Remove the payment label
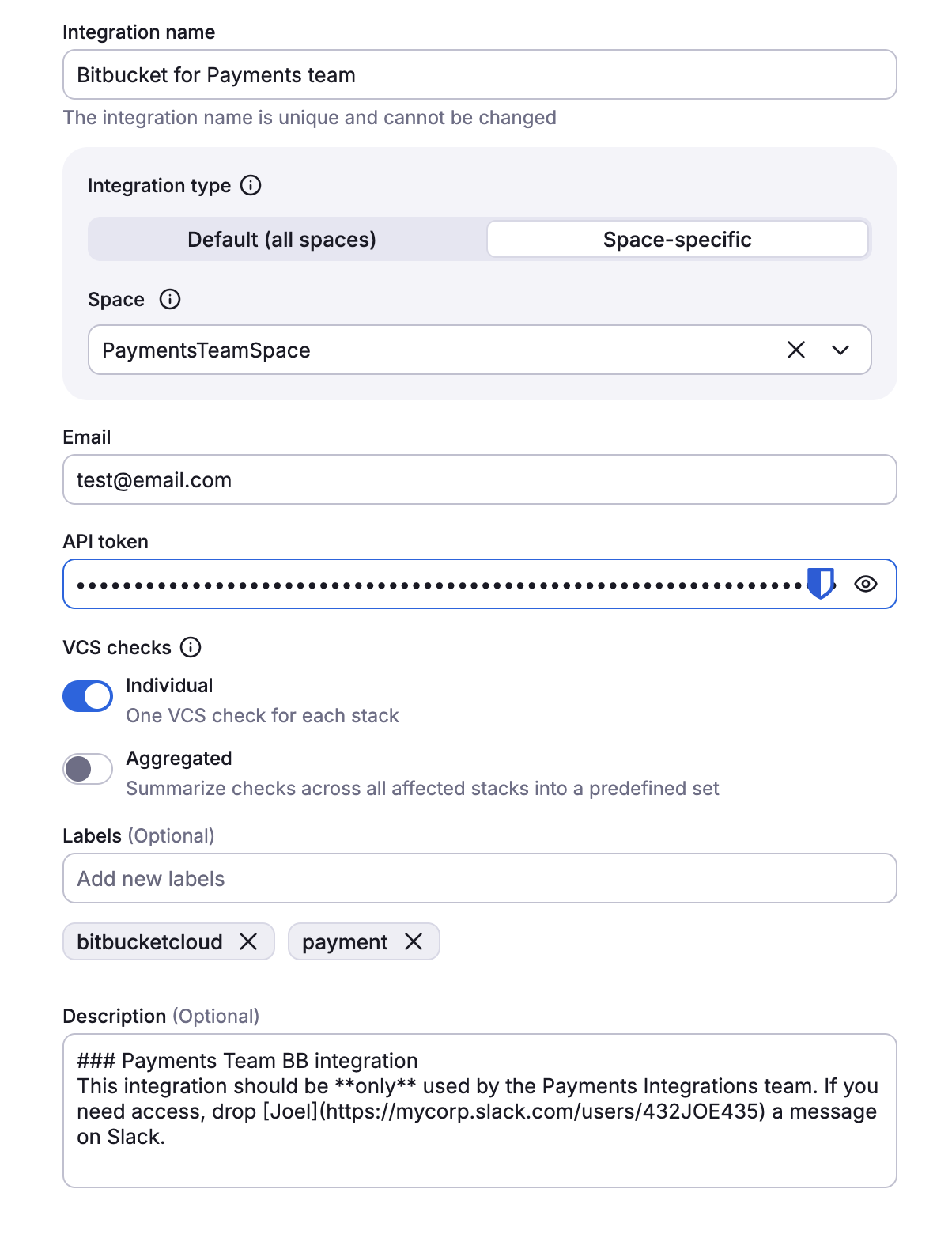 pos(414,941)
